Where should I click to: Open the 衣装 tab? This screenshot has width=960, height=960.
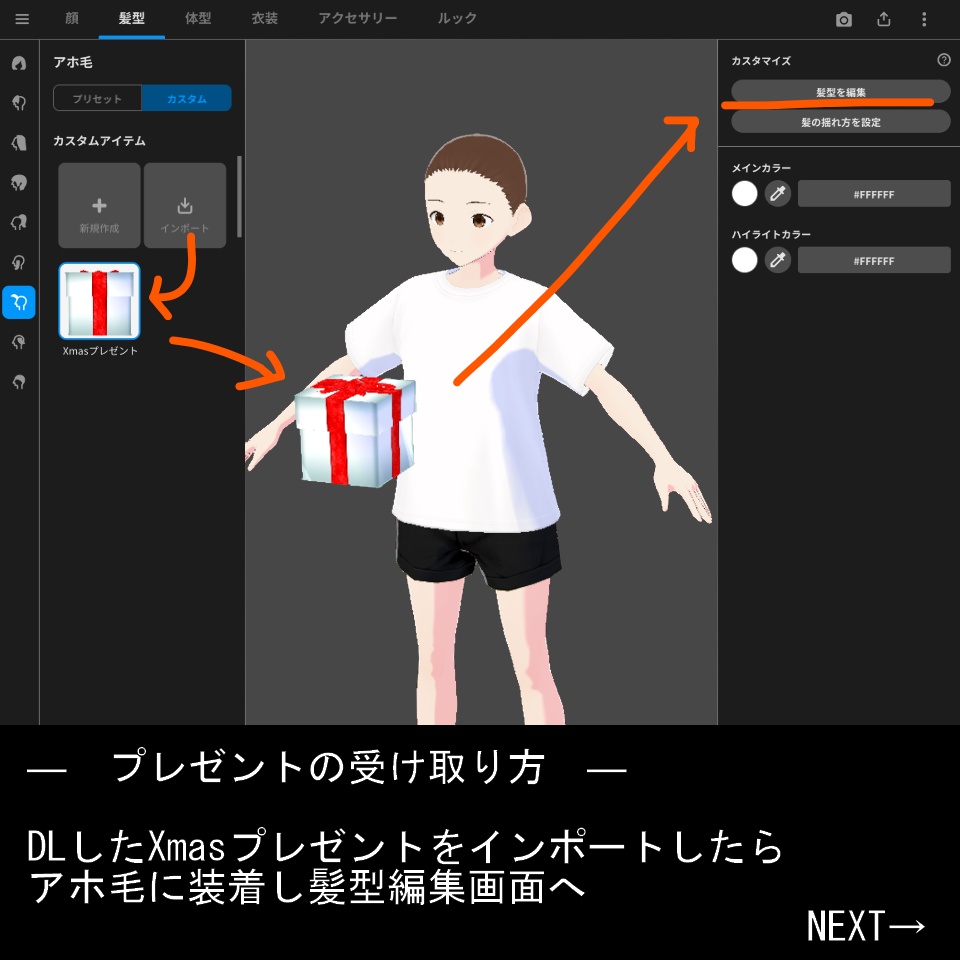[x=264, y=18]
